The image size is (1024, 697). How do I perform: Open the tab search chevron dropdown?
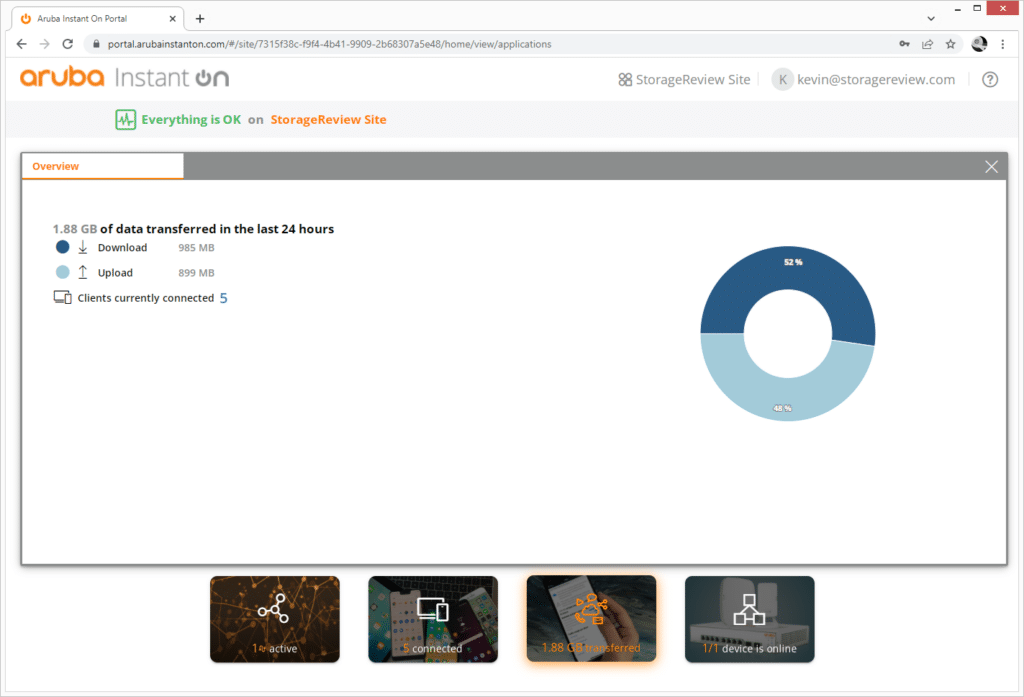pyautogui.click(x=931, y=18)
